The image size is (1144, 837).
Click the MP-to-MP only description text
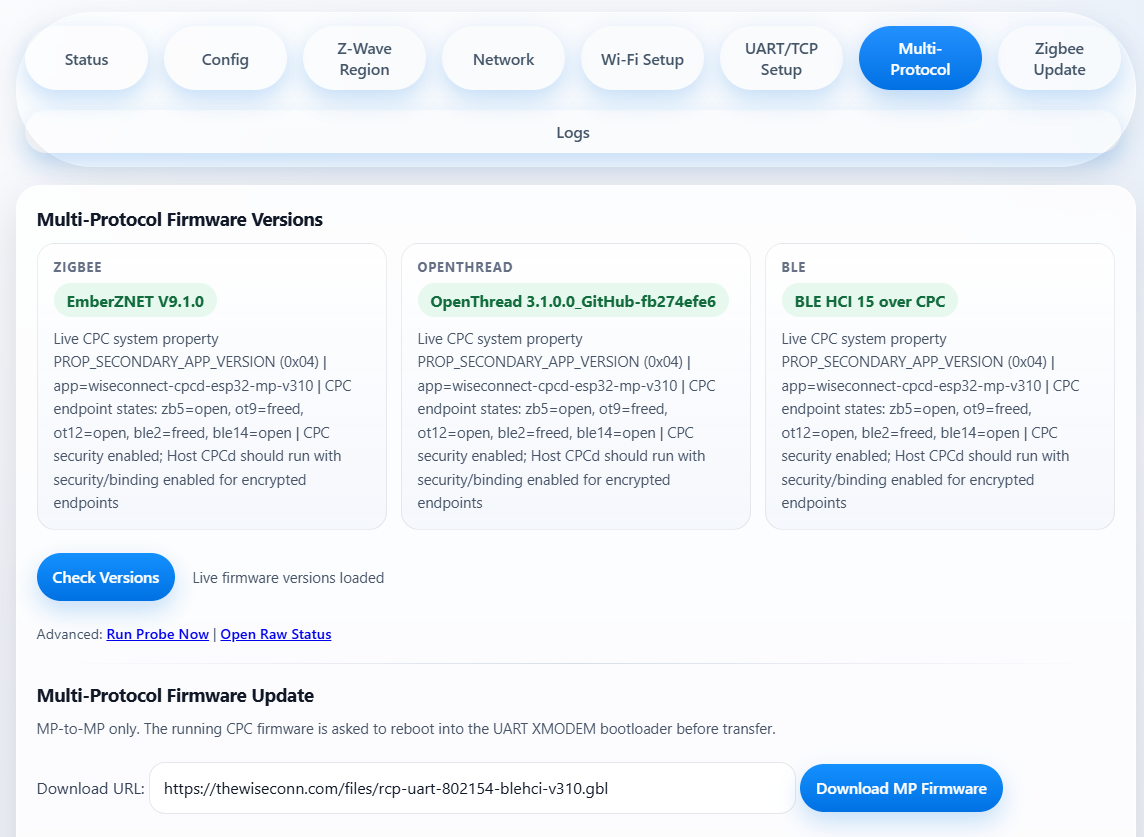[406, 729]
